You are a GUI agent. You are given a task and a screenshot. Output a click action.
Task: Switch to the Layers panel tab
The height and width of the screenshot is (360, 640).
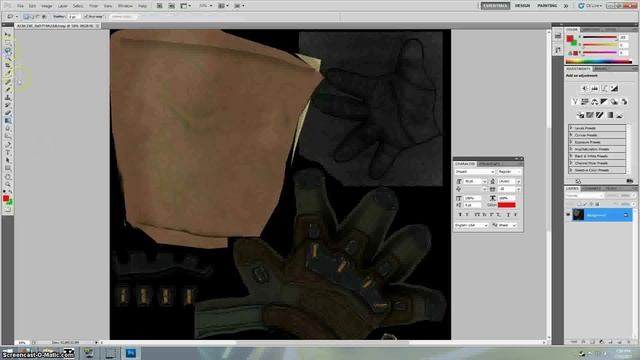[572, 189]
